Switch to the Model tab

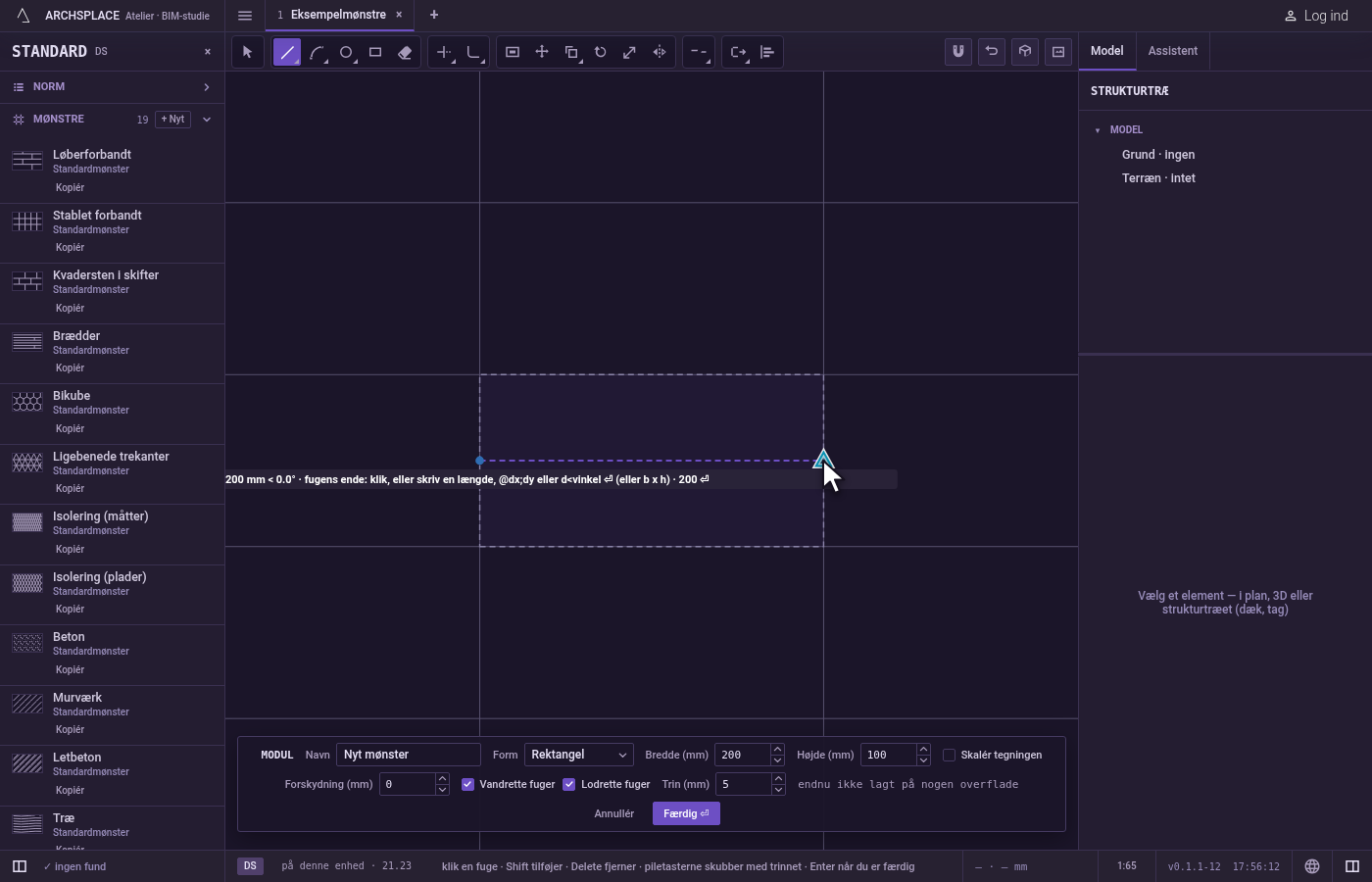[x=1107, y=51]
